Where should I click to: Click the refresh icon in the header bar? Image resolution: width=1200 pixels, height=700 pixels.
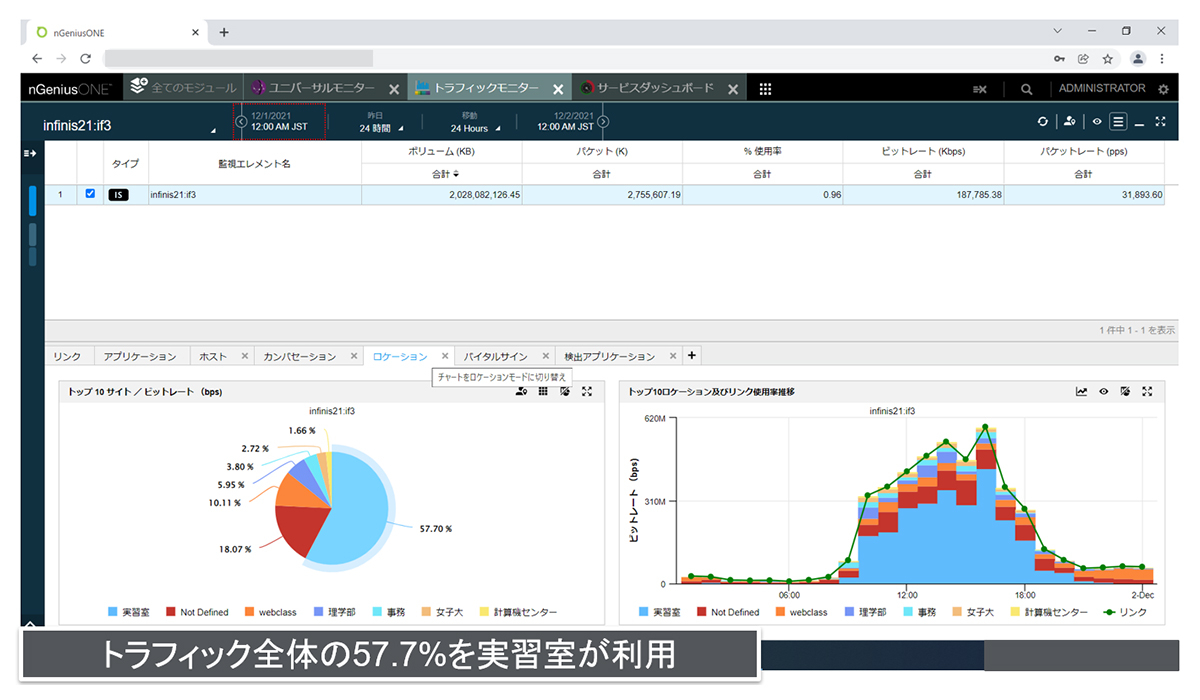click(1043, 121)
